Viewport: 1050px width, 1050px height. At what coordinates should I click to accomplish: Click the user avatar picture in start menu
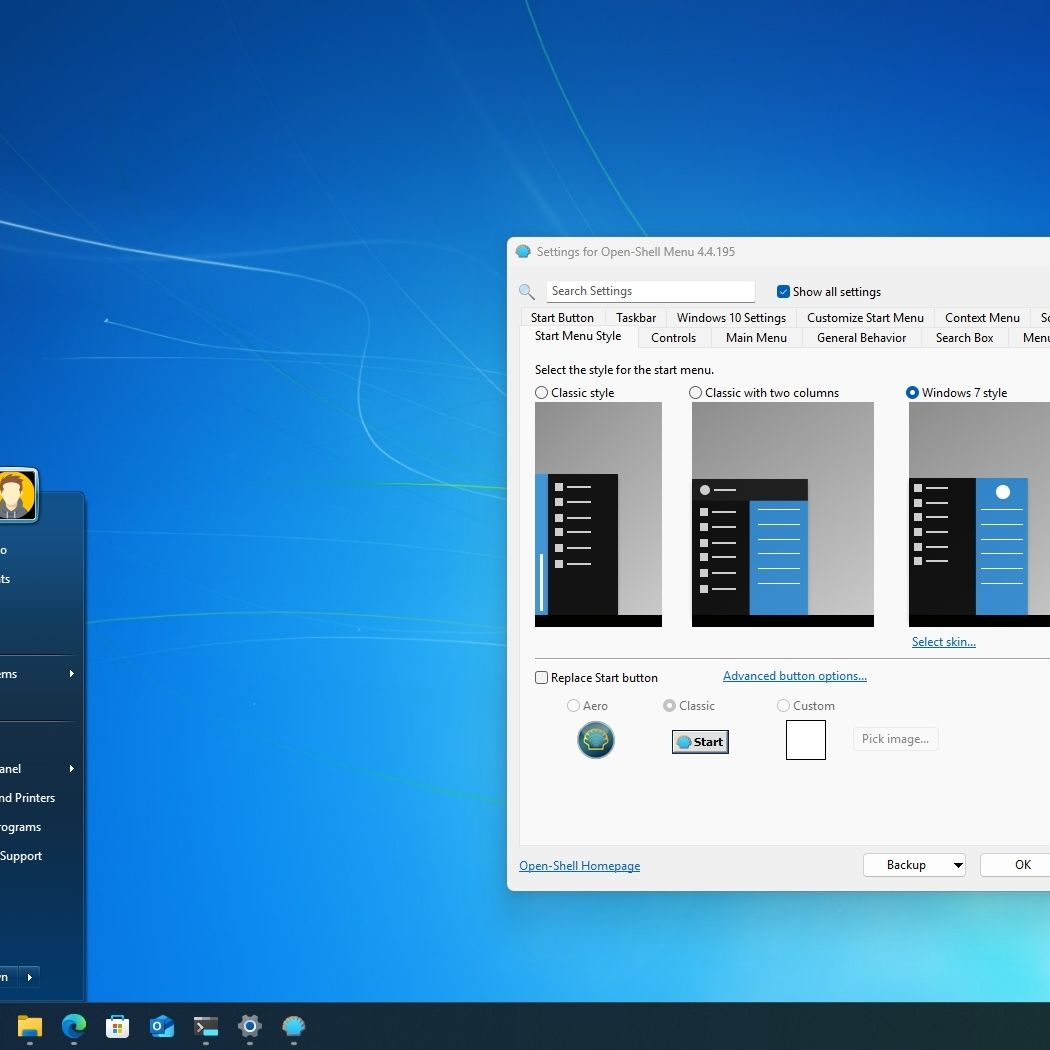[14, 495]
